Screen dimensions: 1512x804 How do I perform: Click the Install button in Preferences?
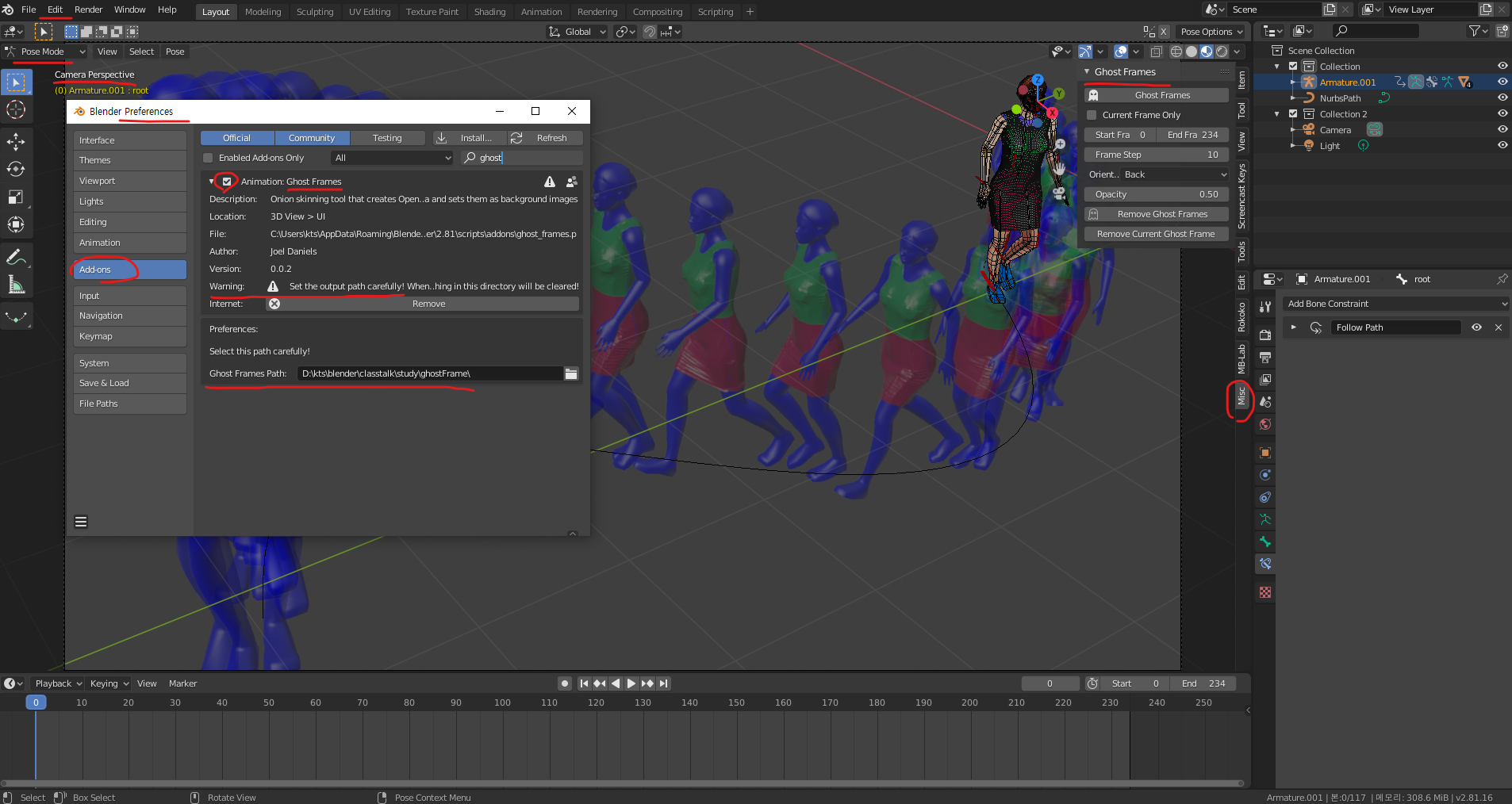[x=470, y=138]
